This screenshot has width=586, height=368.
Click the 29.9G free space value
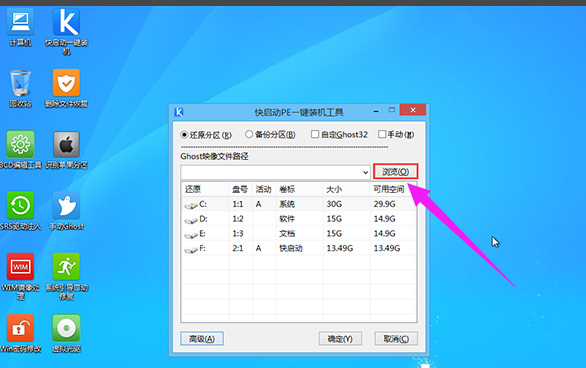pyautogui.click(x=384, y=204)
